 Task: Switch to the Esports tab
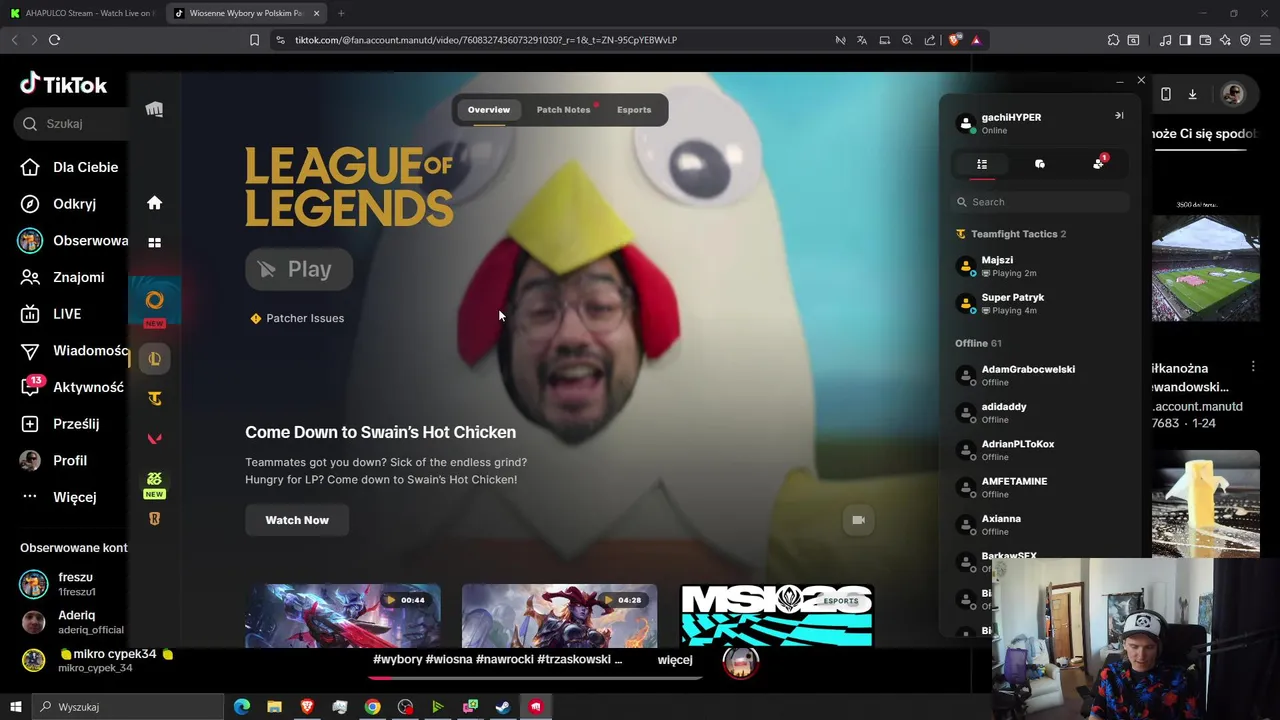coord(634,110)
